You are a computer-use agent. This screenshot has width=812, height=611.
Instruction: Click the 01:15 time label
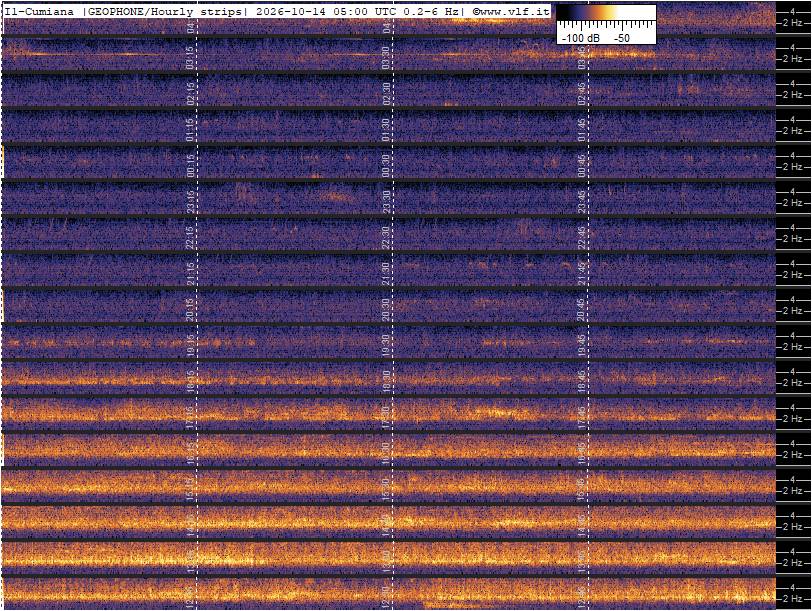190,129
